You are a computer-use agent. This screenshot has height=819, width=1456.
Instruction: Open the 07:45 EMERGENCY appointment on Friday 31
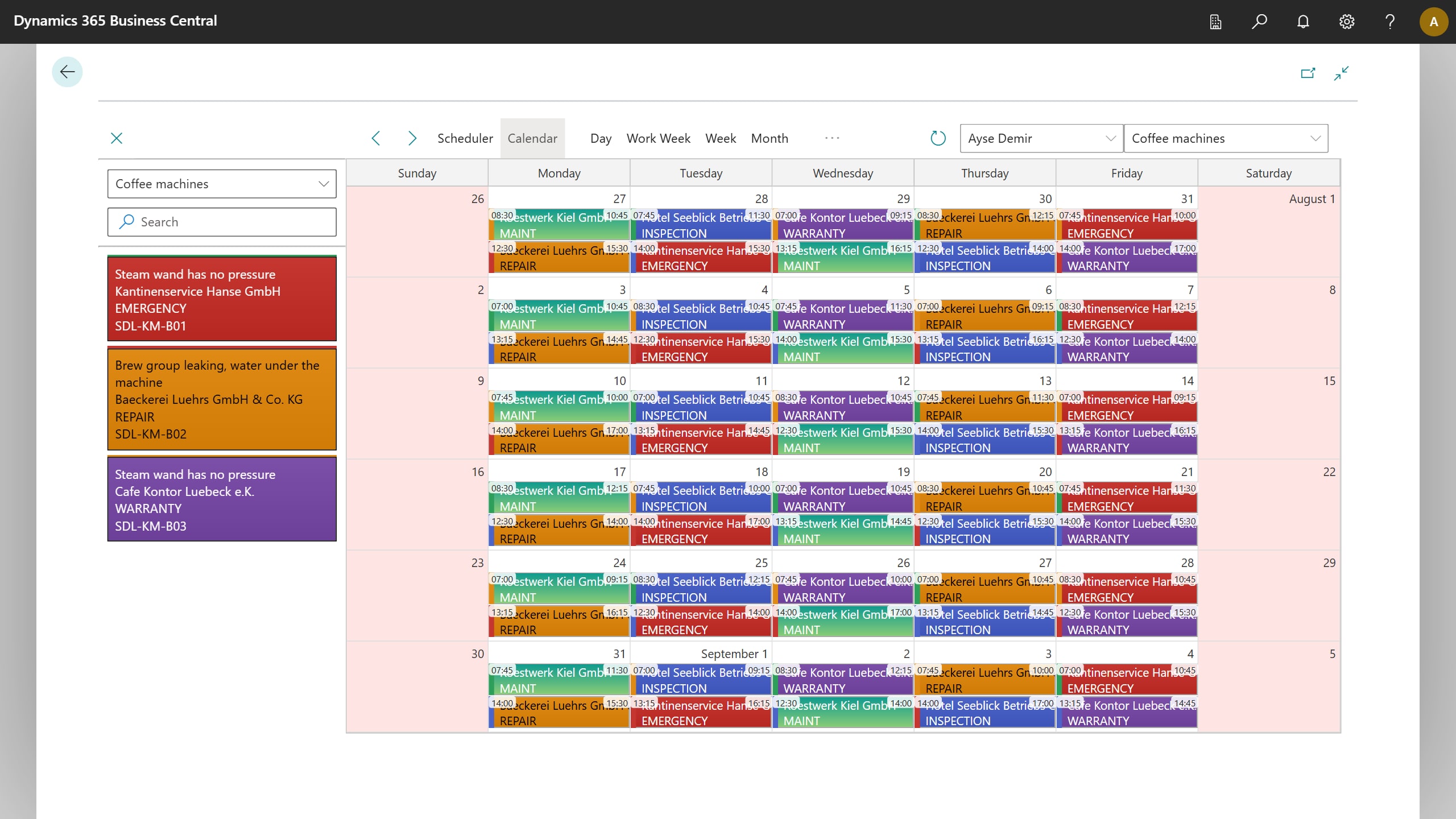[1126, 225]
